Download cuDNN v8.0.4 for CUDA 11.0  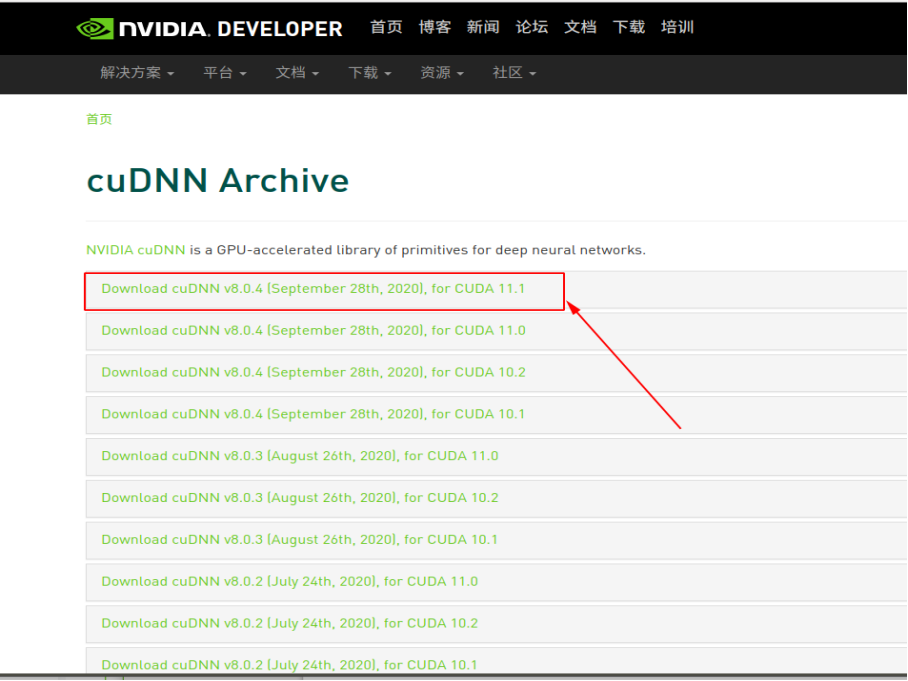(312, 330)
